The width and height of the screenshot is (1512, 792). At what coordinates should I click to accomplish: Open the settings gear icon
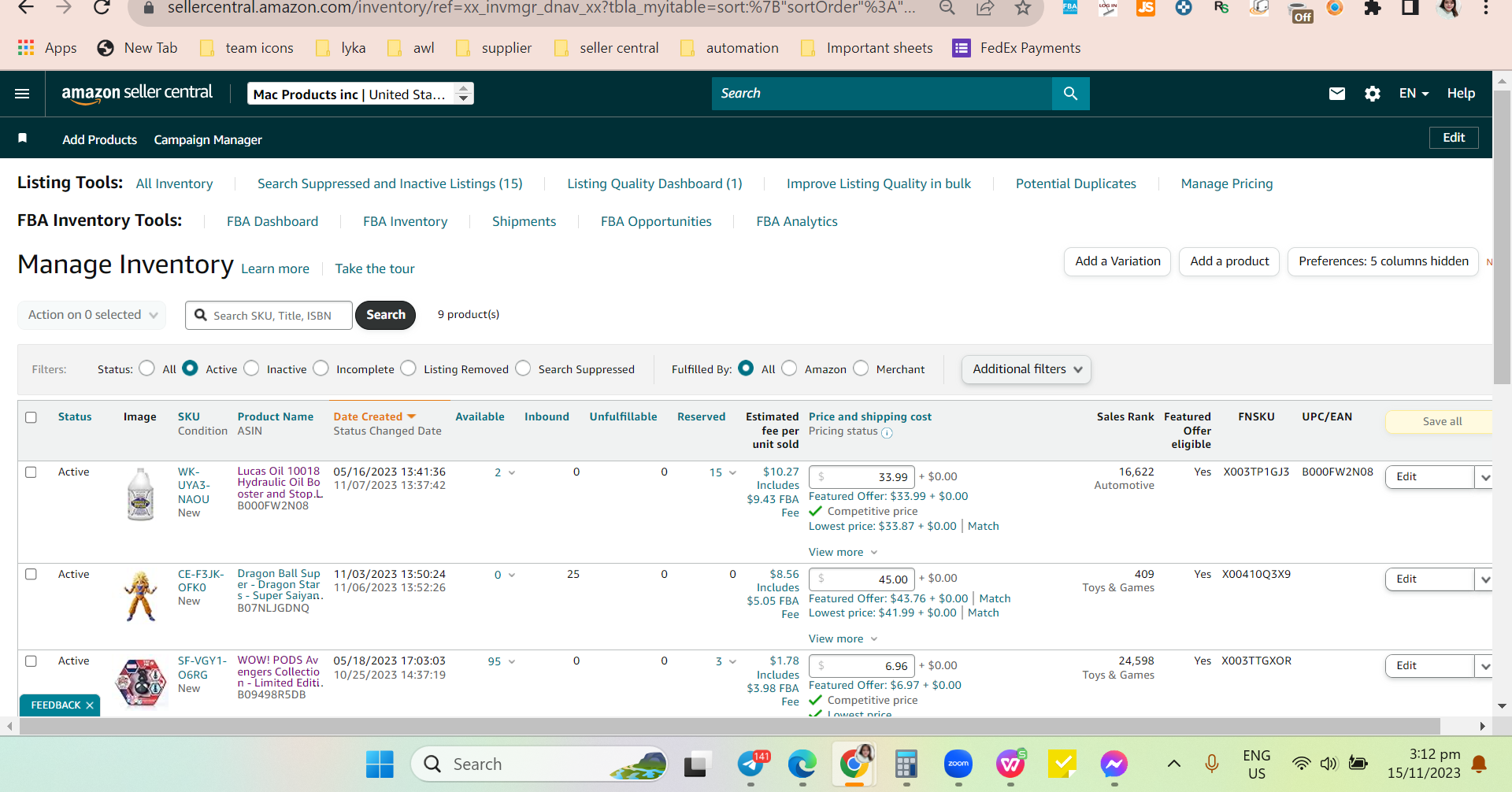coord(1373,94)
